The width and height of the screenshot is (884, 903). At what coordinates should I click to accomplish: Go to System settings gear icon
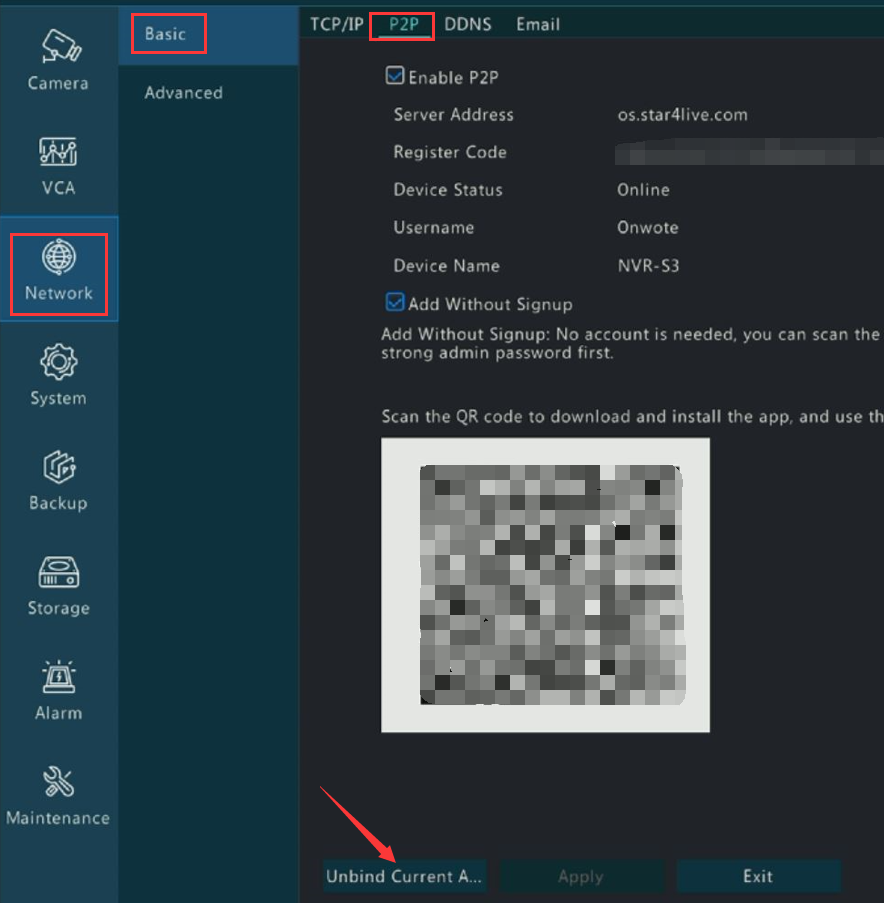click(x=58, y=375)
